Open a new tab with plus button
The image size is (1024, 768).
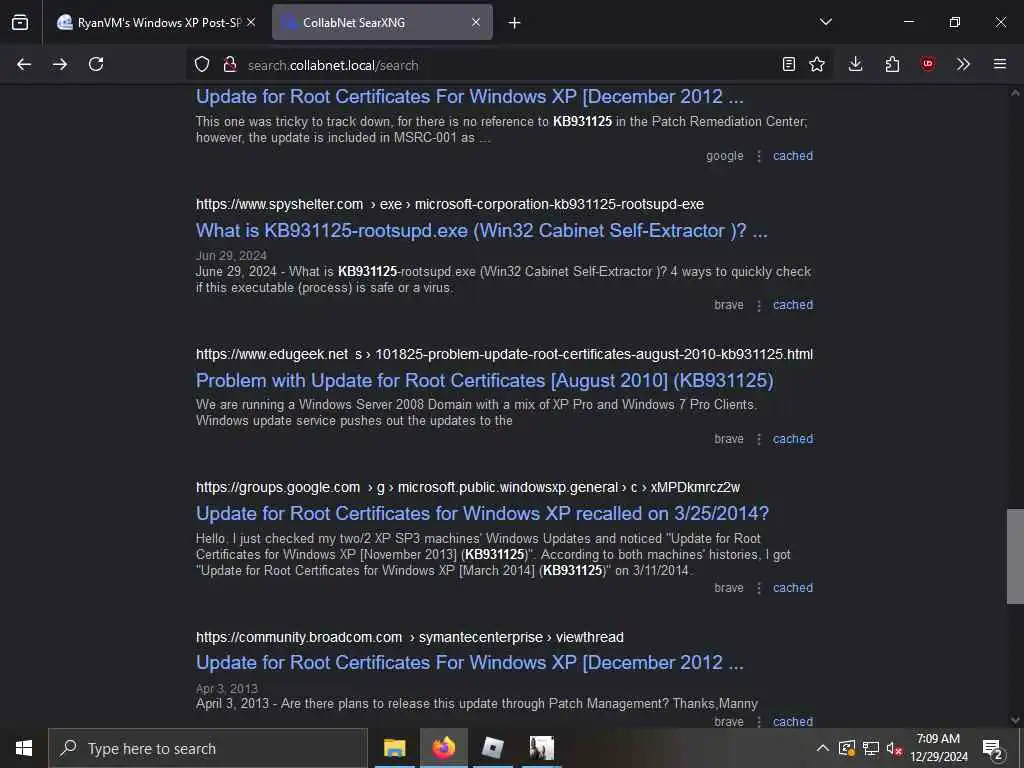tap(515, 23)
